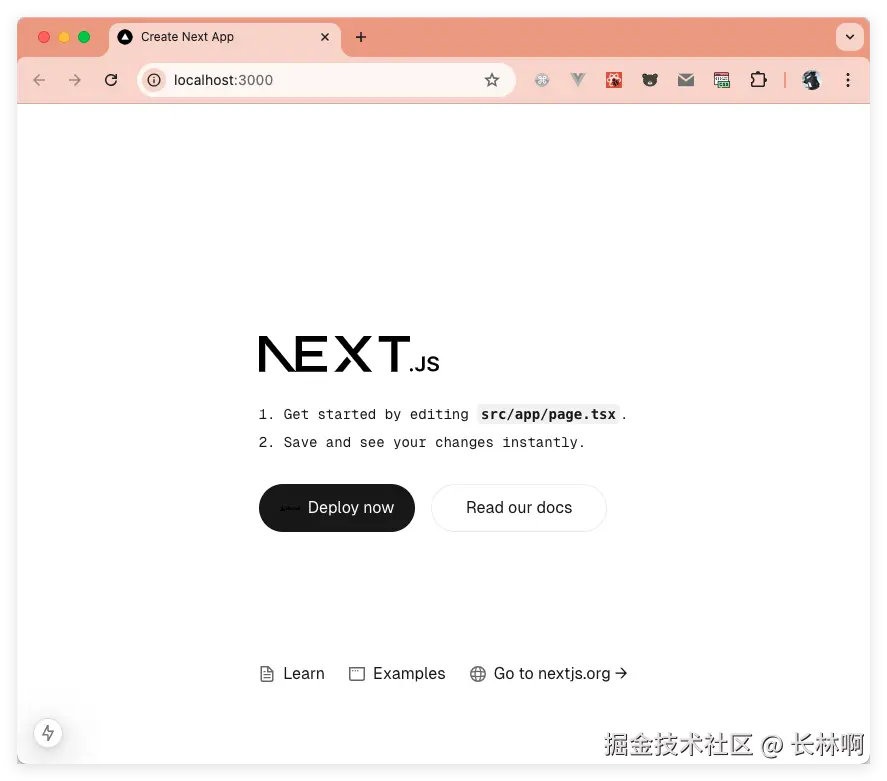Focus the localhost:3000 address bar
The height and width of the screenshot is (781, 887).
326,80
